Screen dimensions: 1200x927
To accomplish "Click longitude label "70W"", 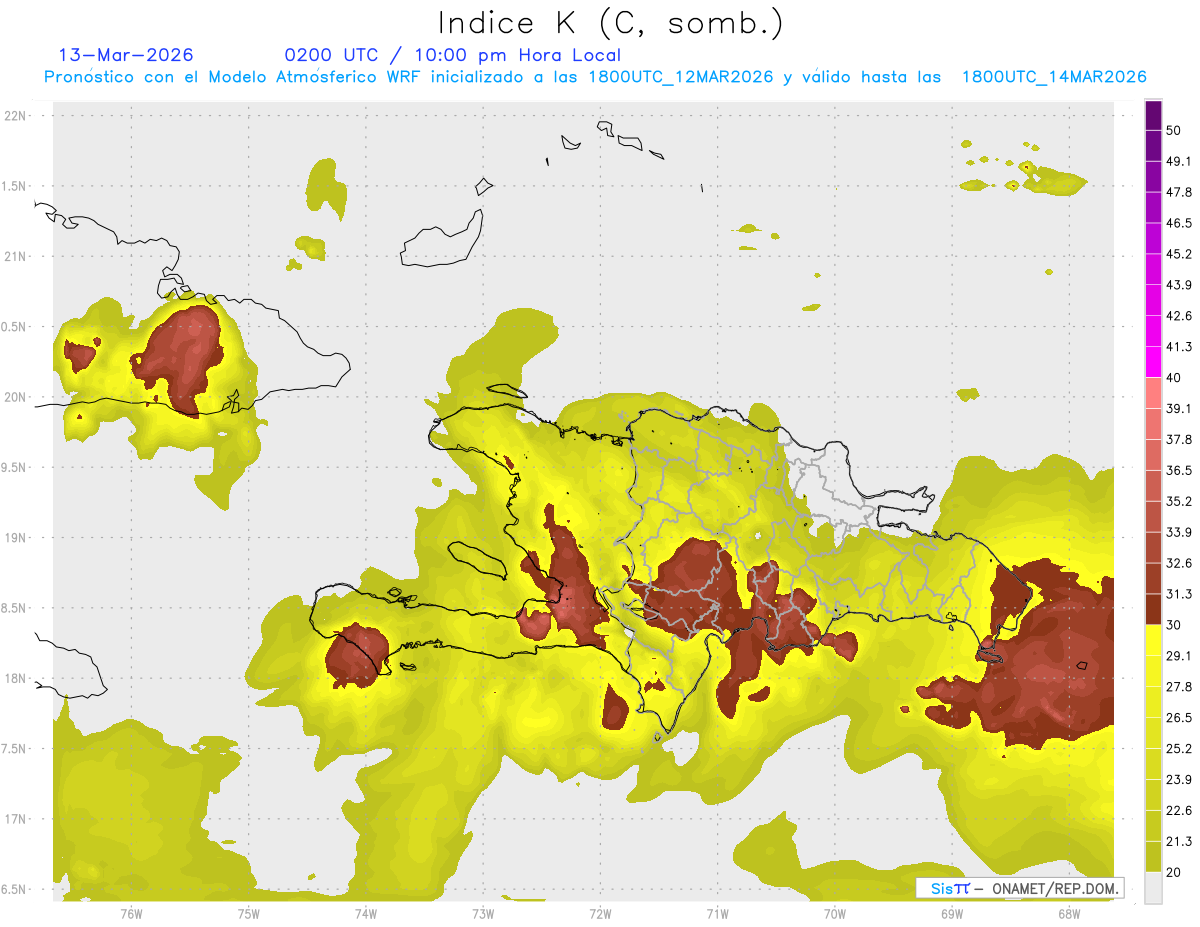I will click(x=835, y=914).
